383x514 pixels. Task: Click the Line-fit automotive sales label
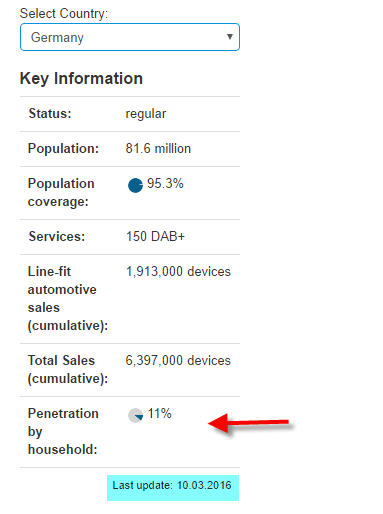click(x=68, y=299)
